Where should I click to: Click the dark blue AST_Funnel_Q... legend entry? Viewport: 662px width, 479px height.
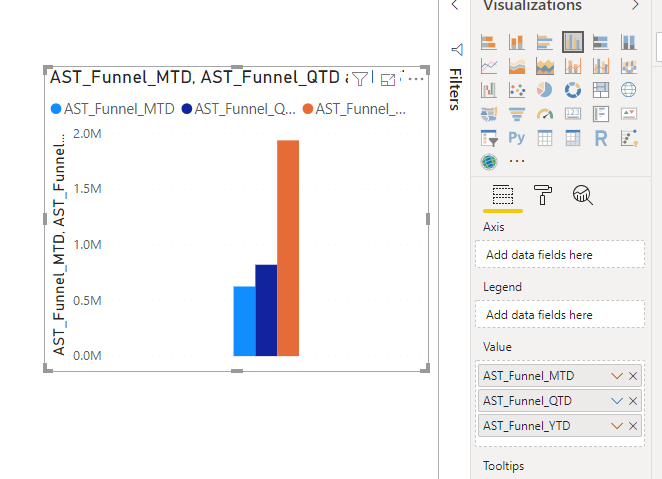(x=239, y=109)
